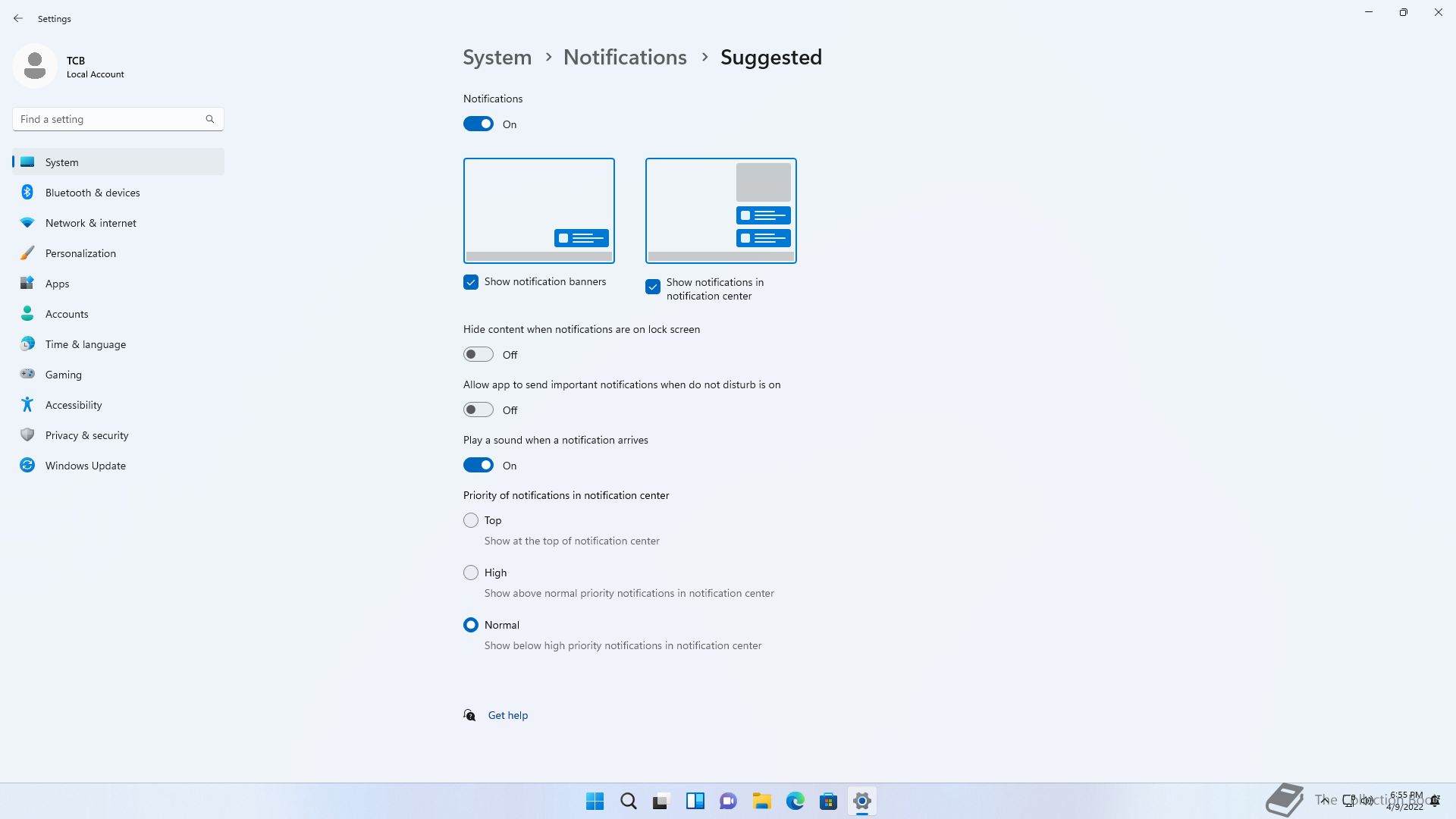Click the notification center preview thumbnail
Viewport: 1456px width, 819px height.
tap(720, 211)
